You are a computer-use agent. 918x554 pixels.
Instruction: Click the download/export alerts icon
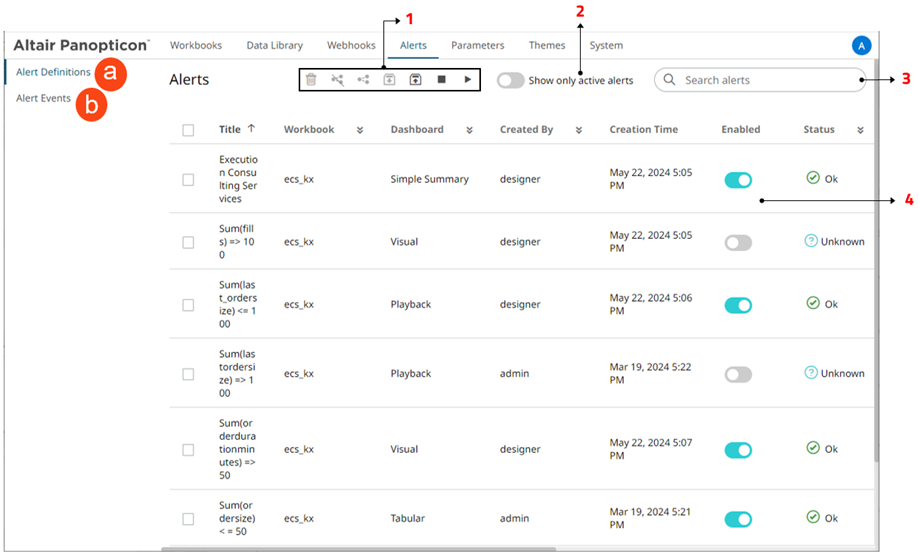tap(389, 80)
